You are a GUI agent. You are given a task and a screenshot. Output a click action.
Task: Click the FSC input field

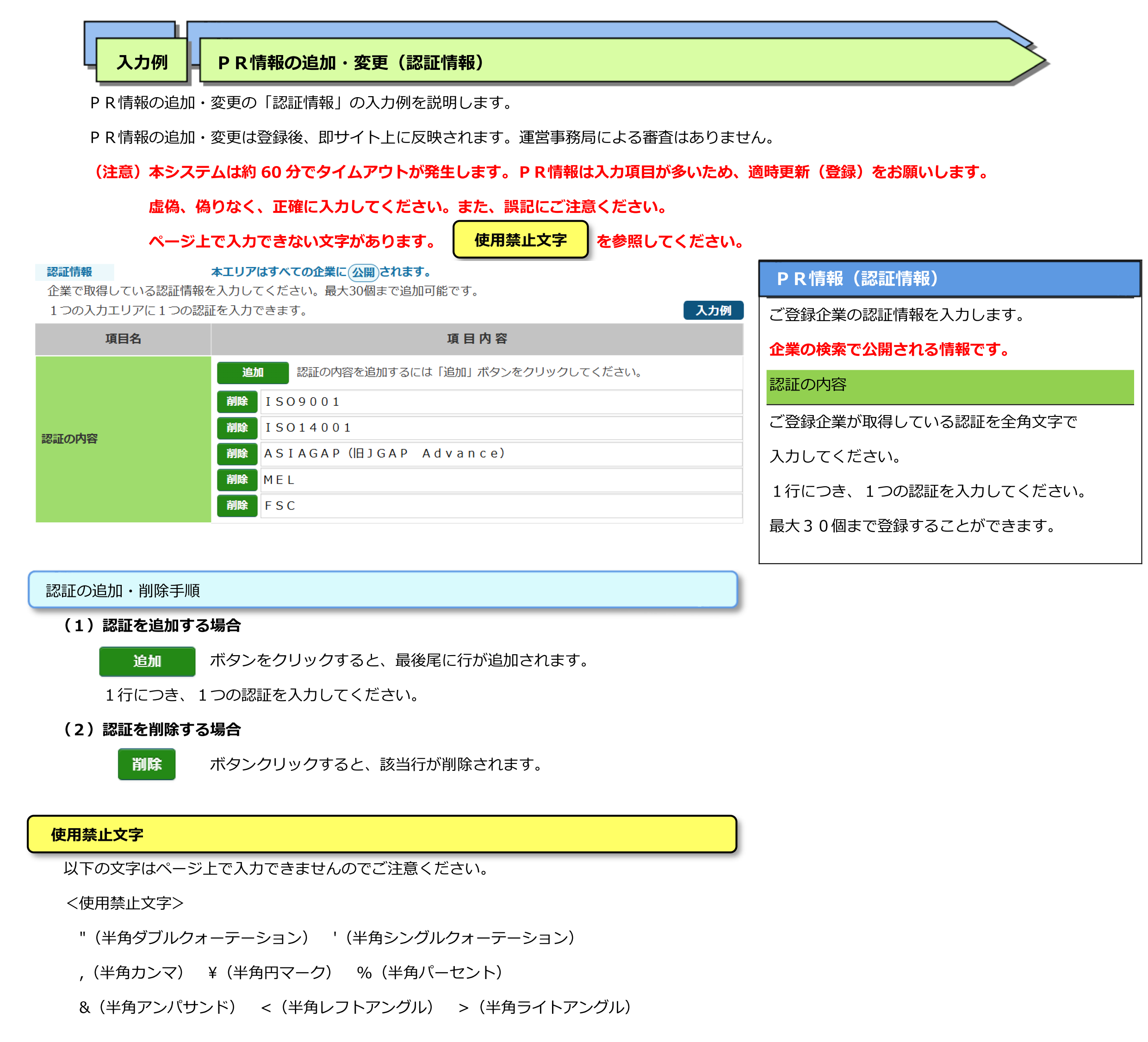click(x=501, y=506)
